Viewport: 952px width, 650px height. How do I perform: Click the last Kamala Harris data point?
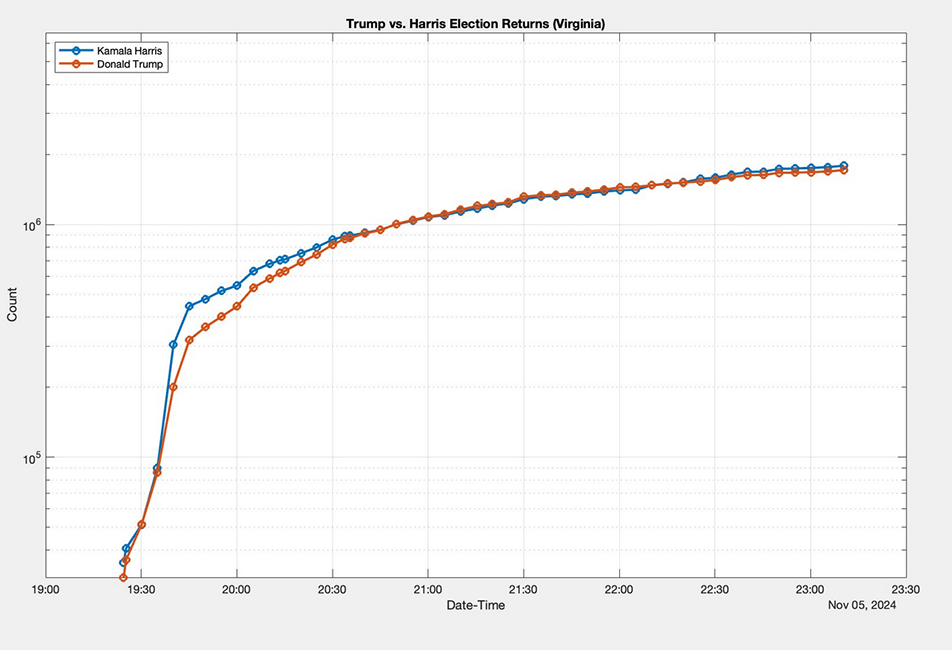pos(843,166)
